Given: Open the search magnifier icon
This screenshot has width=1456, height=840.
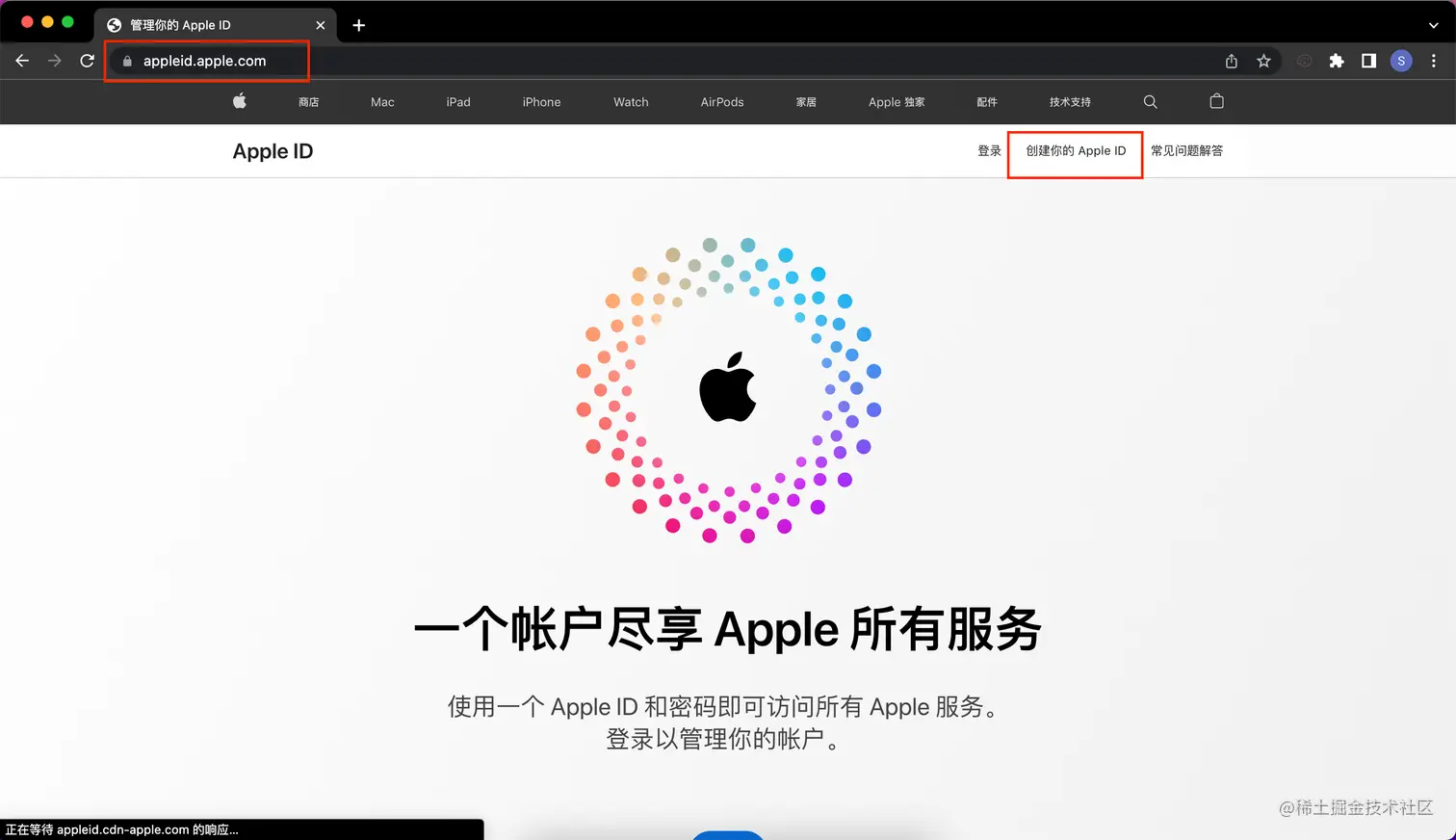Looking at the screenshot, I should 1150,101.
